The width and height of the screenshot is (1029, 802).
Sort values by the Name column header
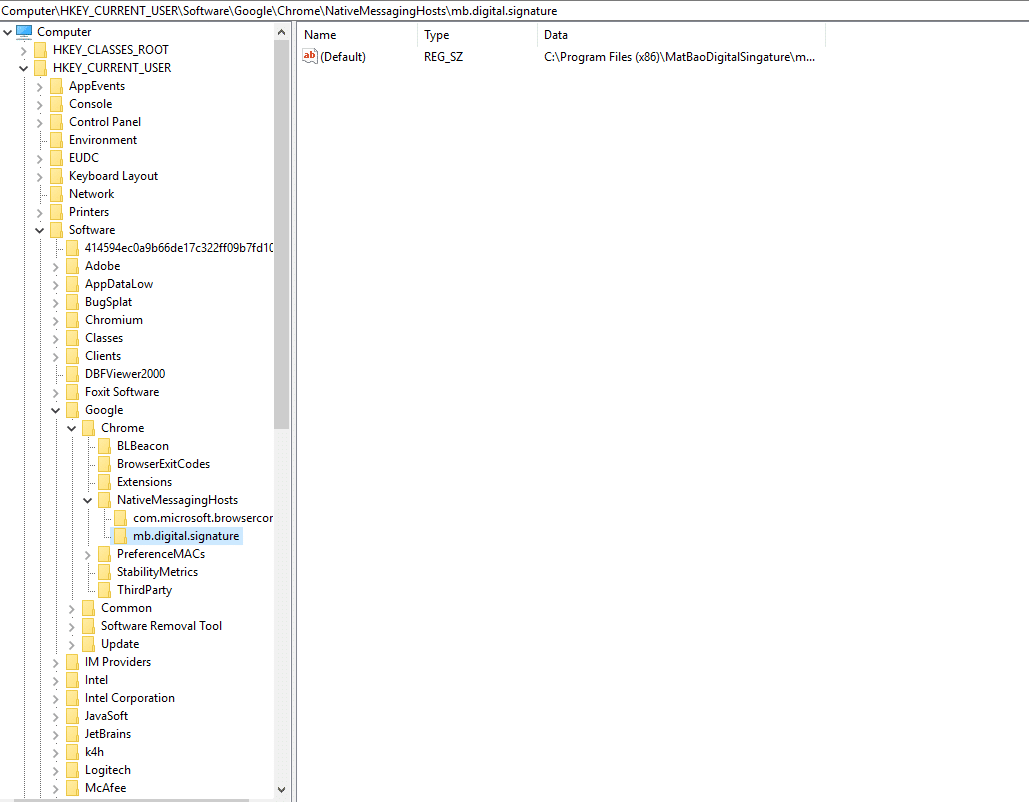coord(358,35)
